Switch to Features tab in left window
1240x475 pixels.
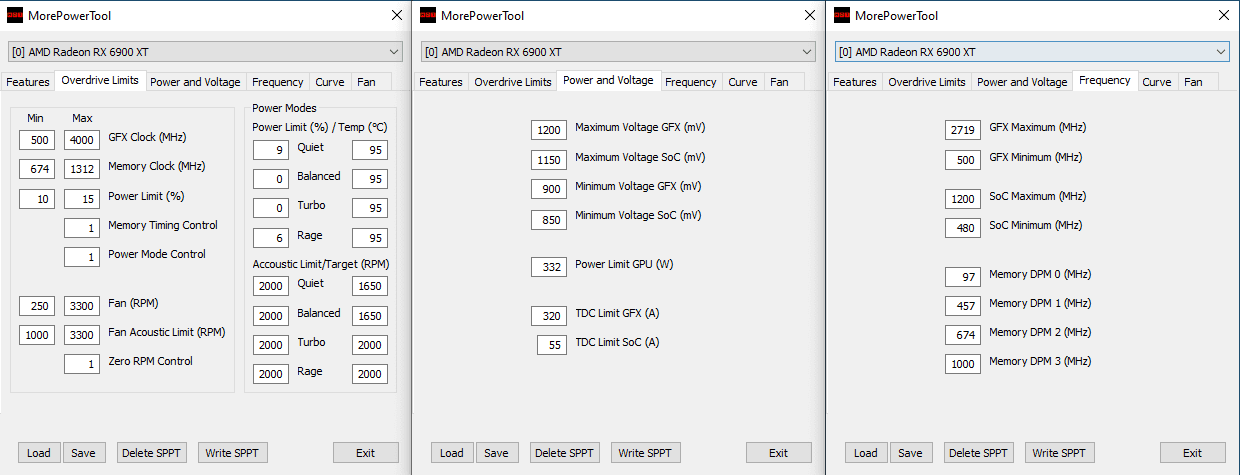(28, 82)
